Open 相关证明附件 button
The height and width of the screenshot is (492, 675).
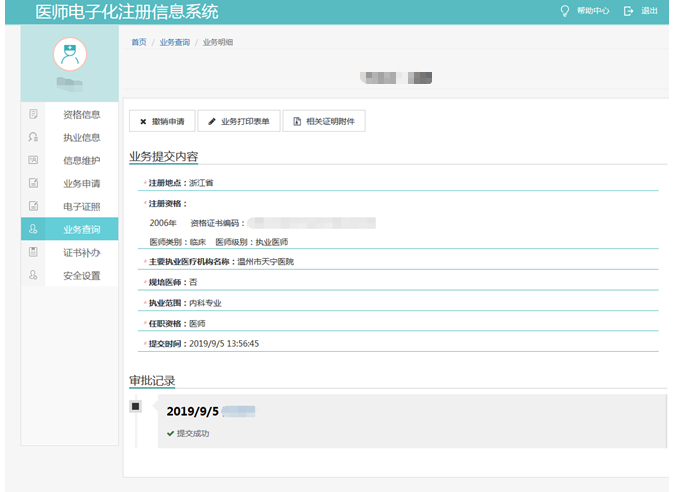tap(324, 121)
